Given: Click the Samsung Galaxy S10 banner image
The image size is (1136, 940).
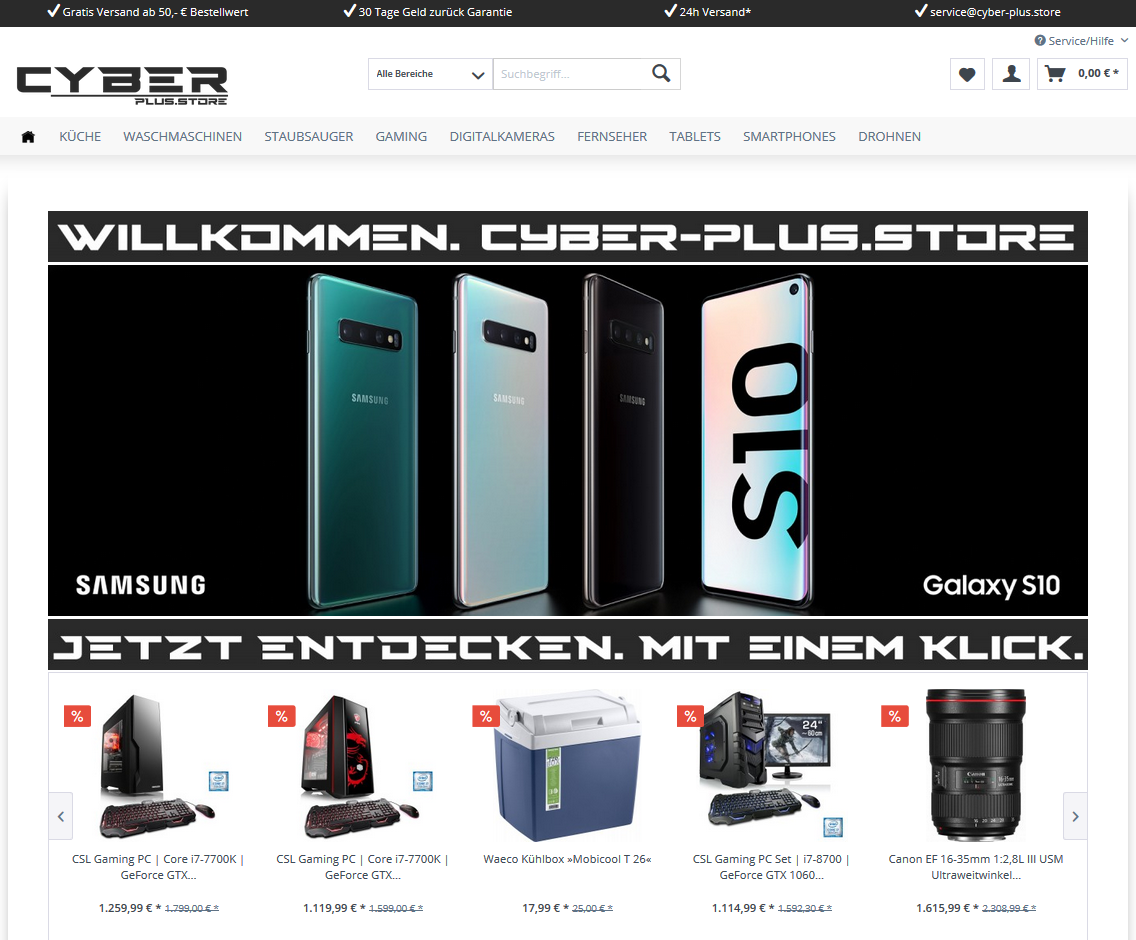Looking at the screenshot, I should 568,441.
